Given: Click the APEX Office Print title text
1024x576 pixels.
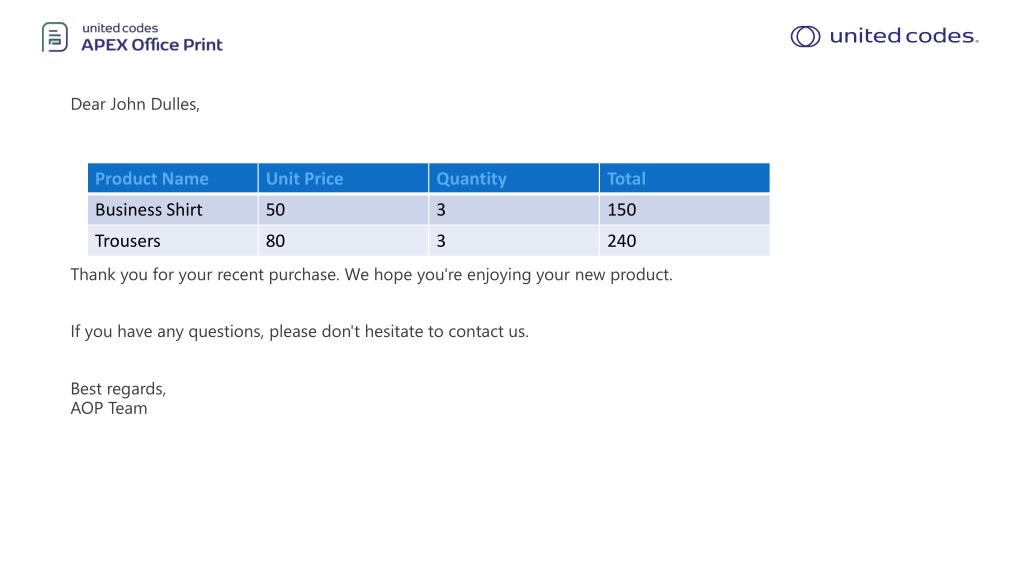Looking at the screenshot, I should pyautogui.click(x=152, y=45).
